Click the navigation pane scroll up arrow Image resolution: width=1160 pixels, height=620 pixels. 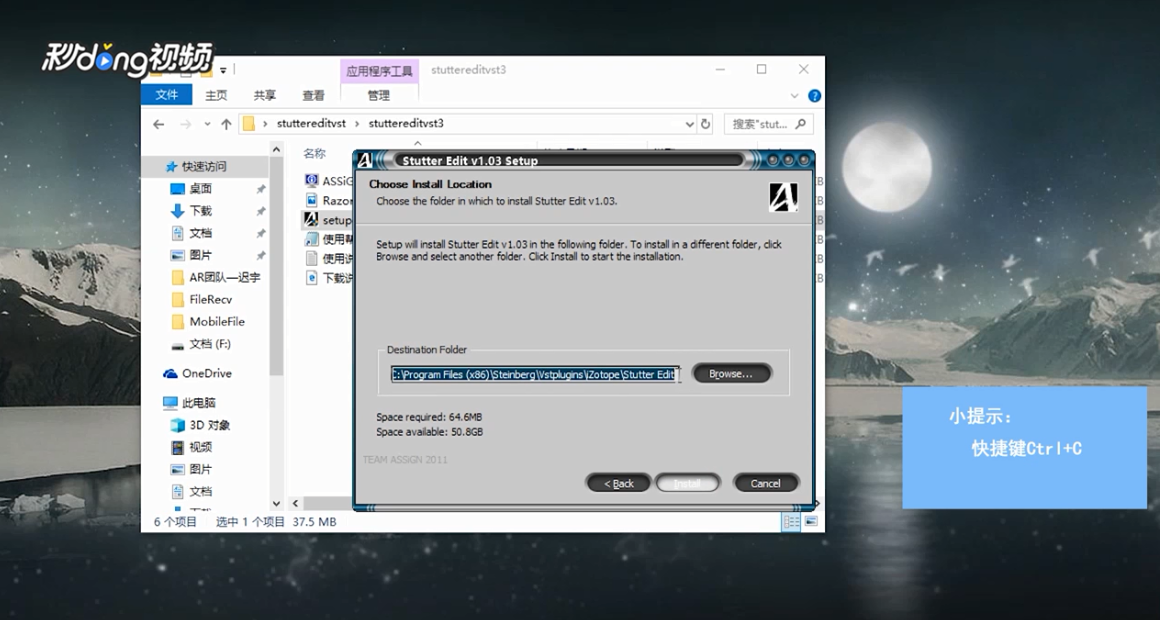[276, 150]
